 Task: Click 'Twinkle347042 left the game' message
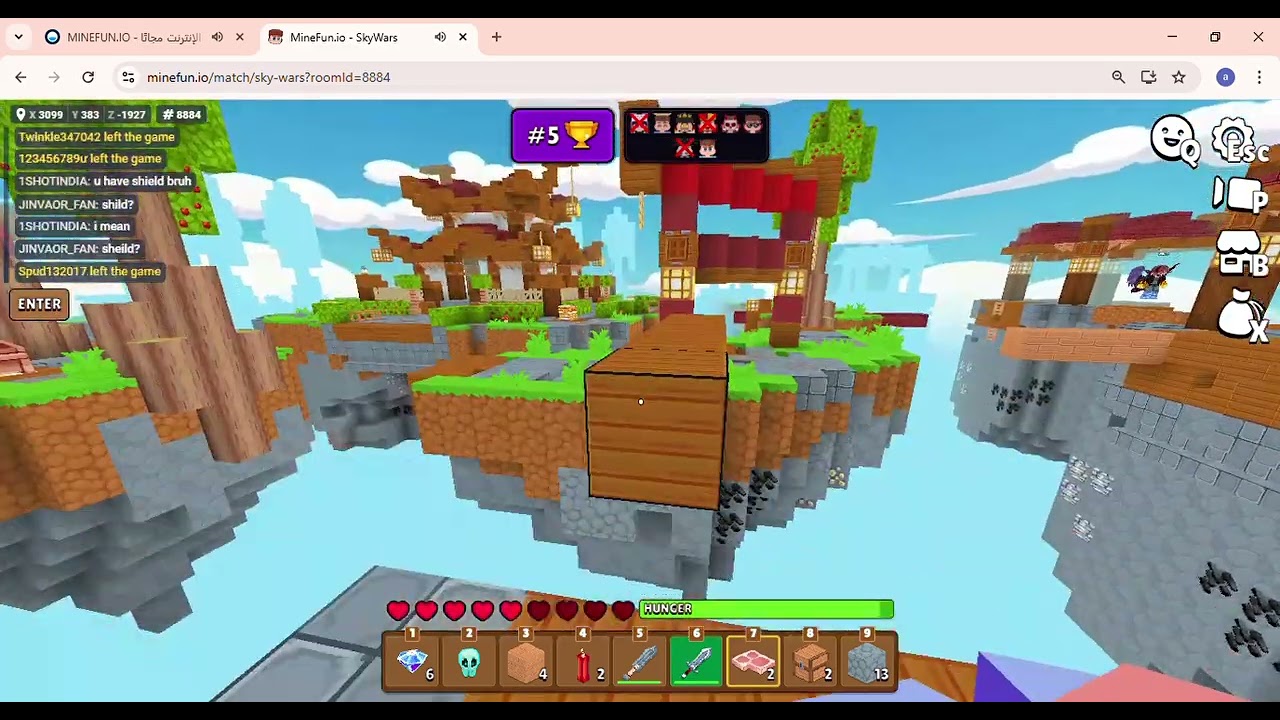tap(96, 137)
